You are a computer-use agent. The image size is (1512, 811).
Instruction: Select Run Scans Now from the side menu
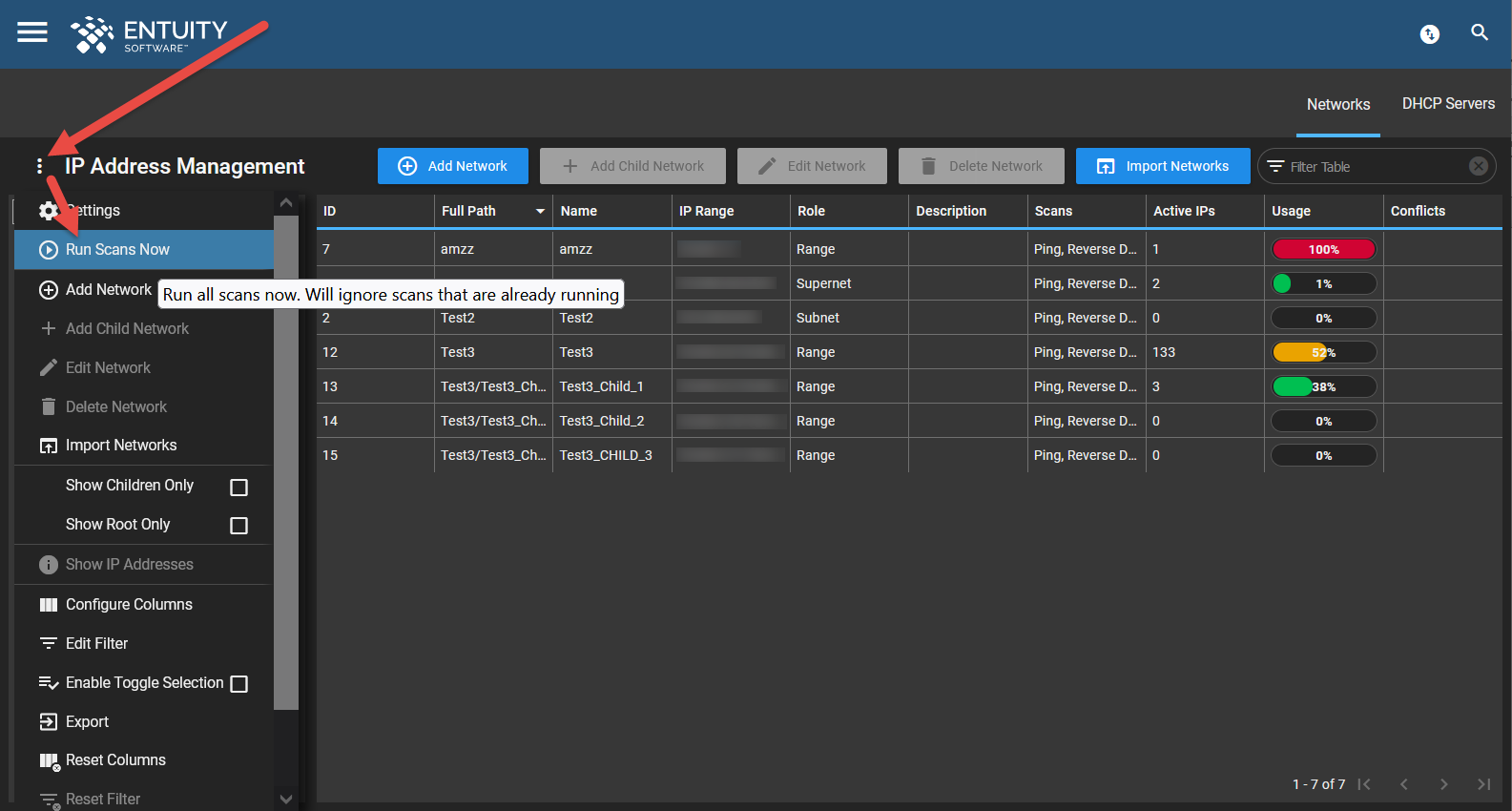[144, 250]
